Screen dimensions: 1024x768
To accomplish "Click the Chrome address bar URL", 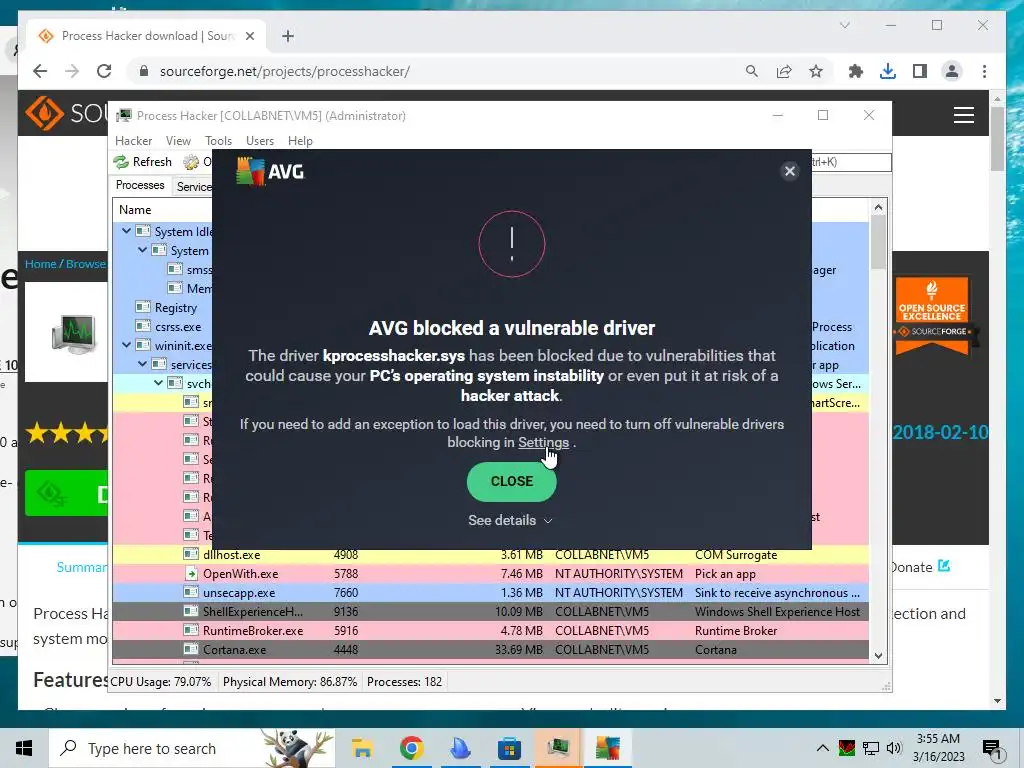I will [285, 71].
